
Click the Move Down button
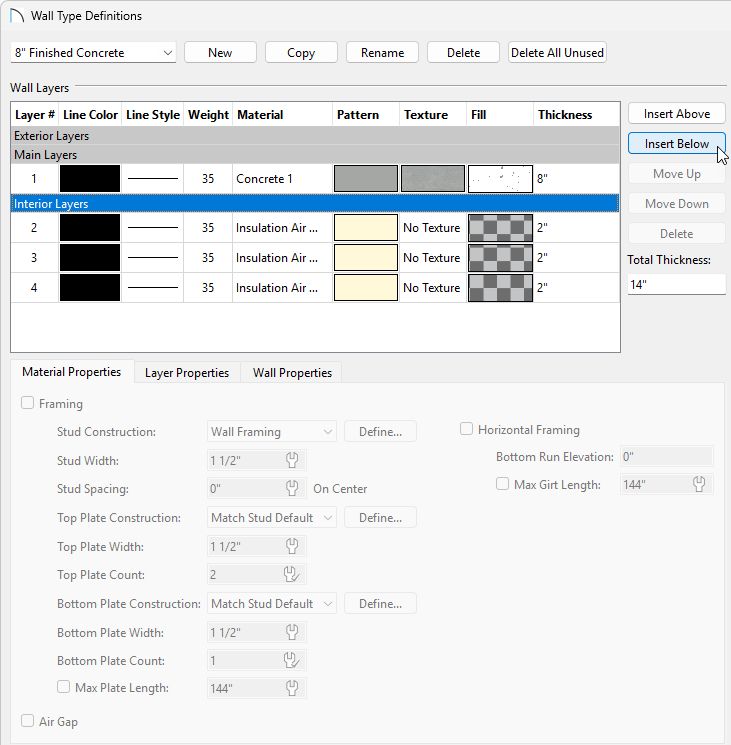coord(677,203)
